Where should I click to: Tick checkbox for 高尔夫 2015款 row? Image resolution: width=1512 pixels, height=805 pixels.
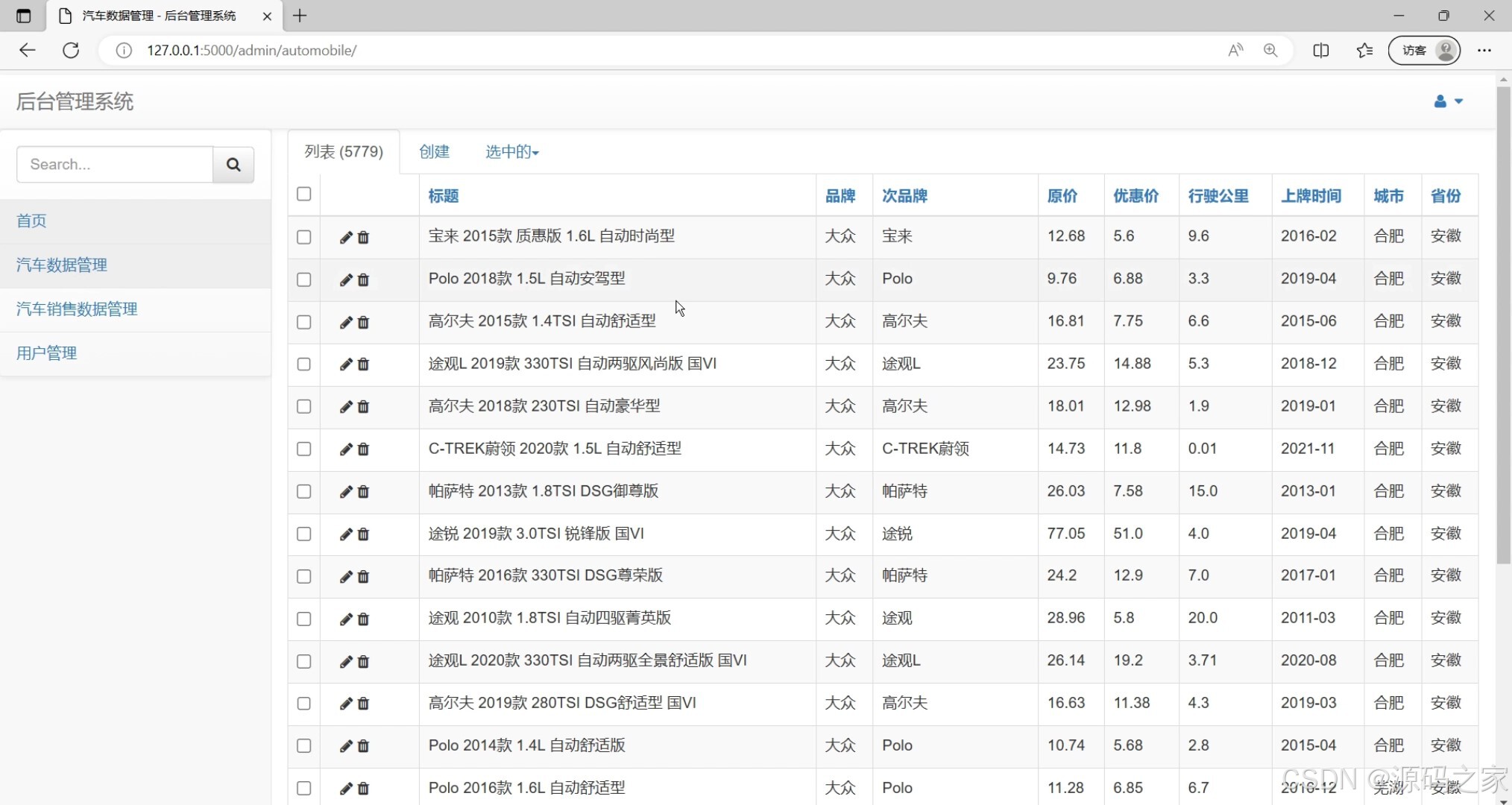tap(303, 322)
